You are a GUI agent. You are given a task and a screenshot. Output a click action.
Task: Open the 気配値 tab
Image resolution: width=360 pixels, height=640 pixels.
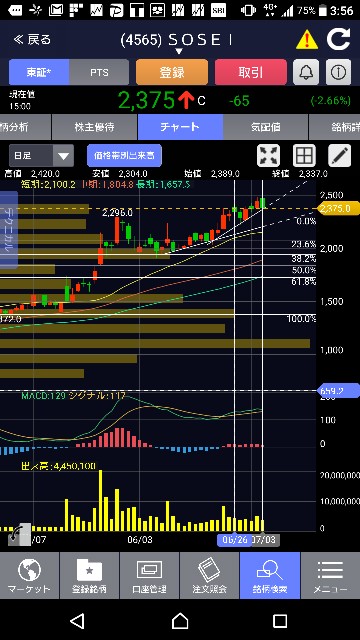point(265,127)
